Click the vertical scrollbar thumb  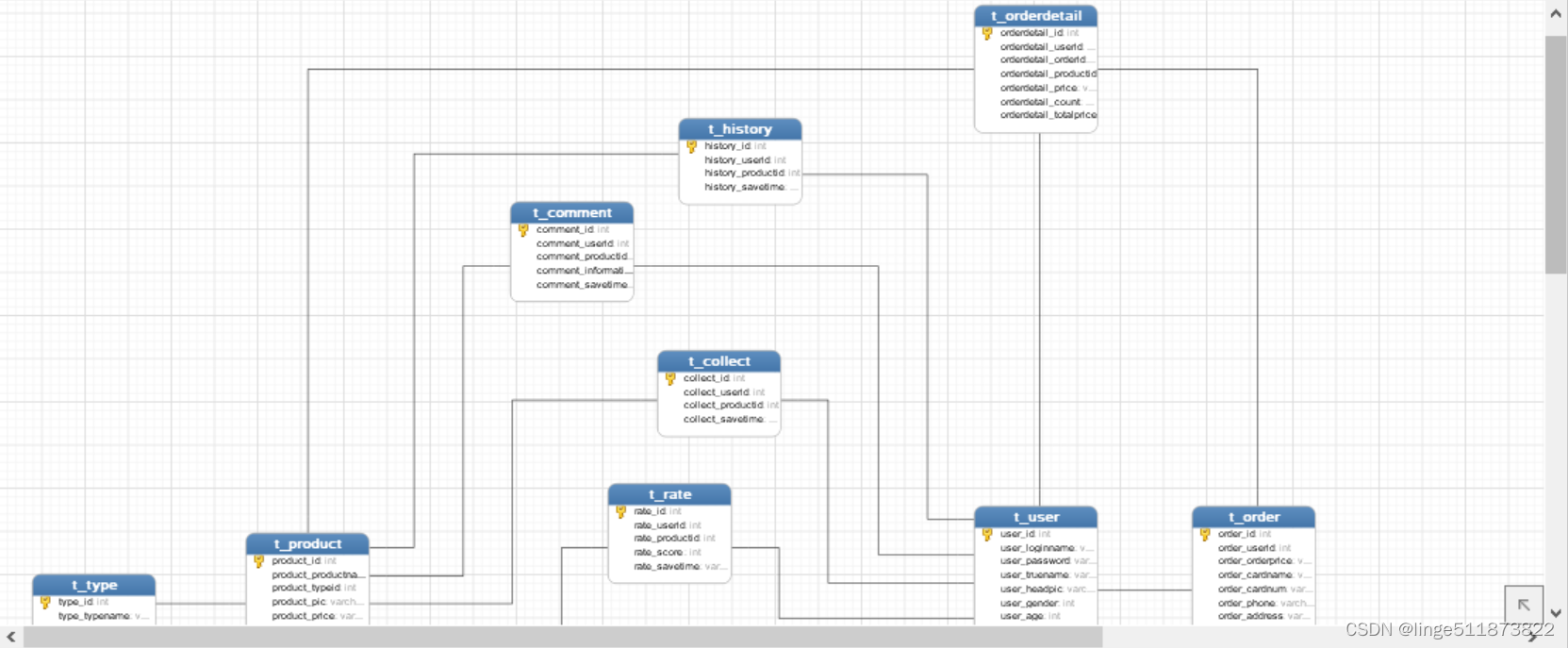pos(1556,156)
